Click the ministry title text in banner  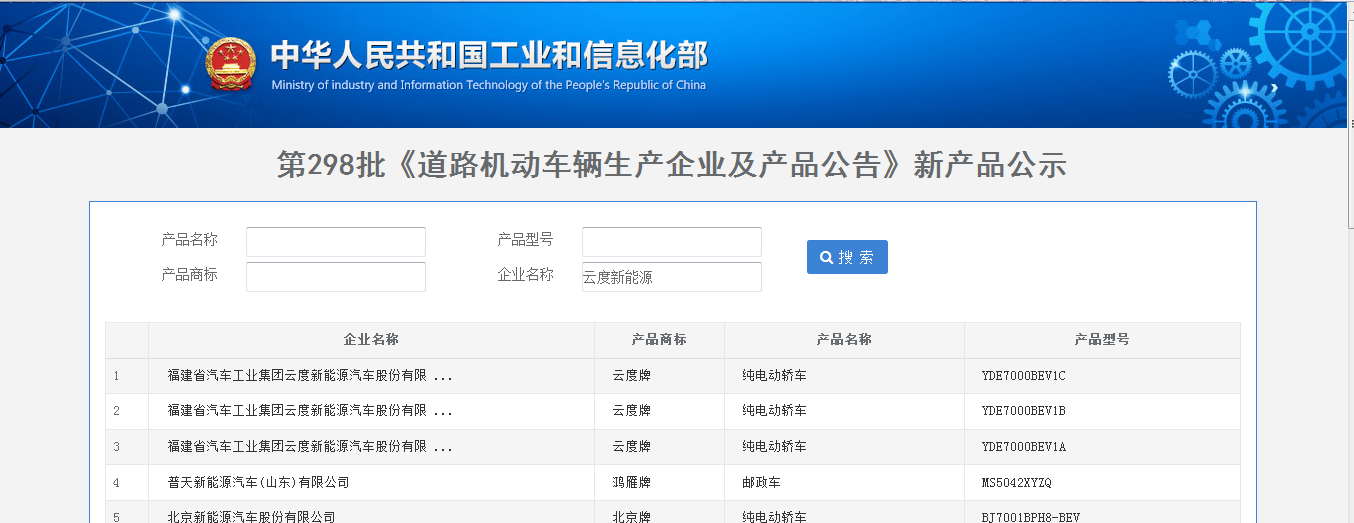pos(489,56)
